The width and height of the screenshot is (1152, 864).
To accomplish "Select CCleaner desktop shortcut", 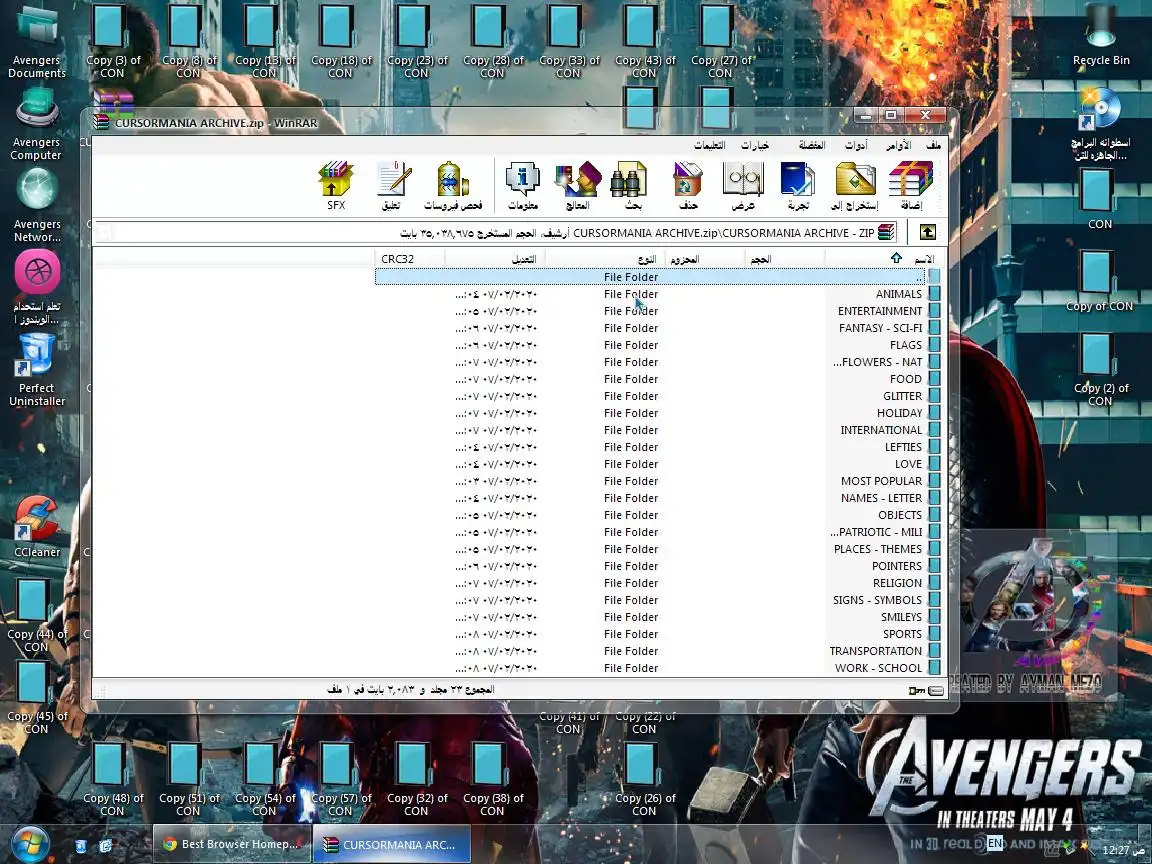I will click(x=37, y=525).
